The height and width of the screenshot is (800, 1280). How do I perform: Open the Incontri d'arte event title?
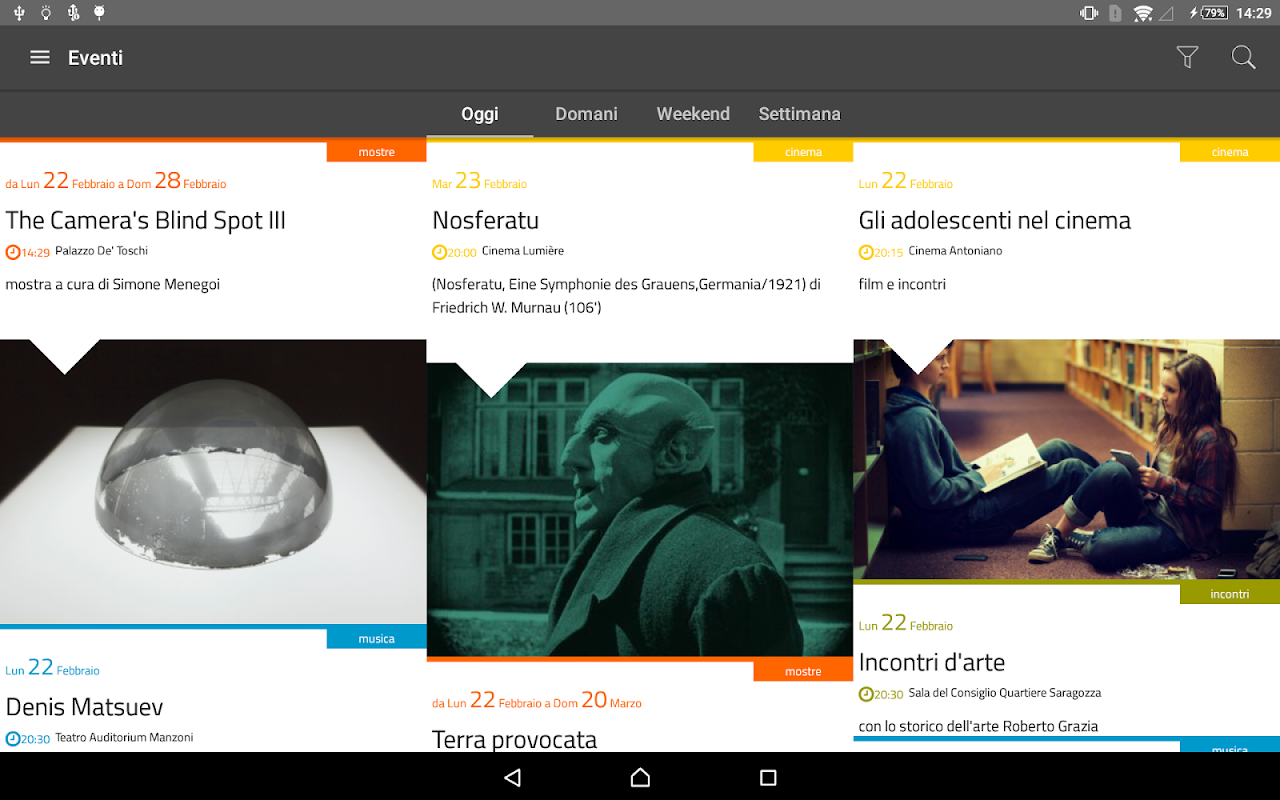click(932, 663)
